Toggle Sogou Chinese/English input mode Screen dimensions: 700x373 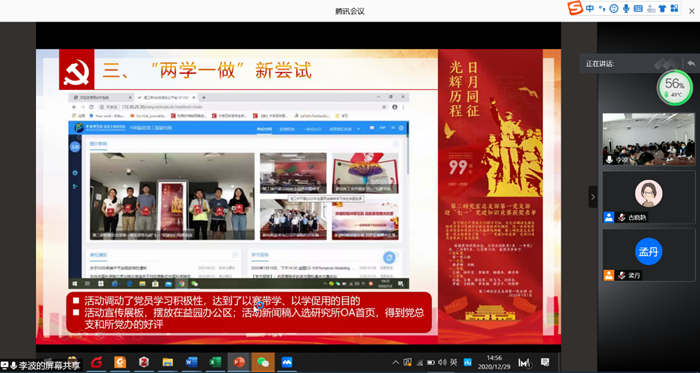590,8
